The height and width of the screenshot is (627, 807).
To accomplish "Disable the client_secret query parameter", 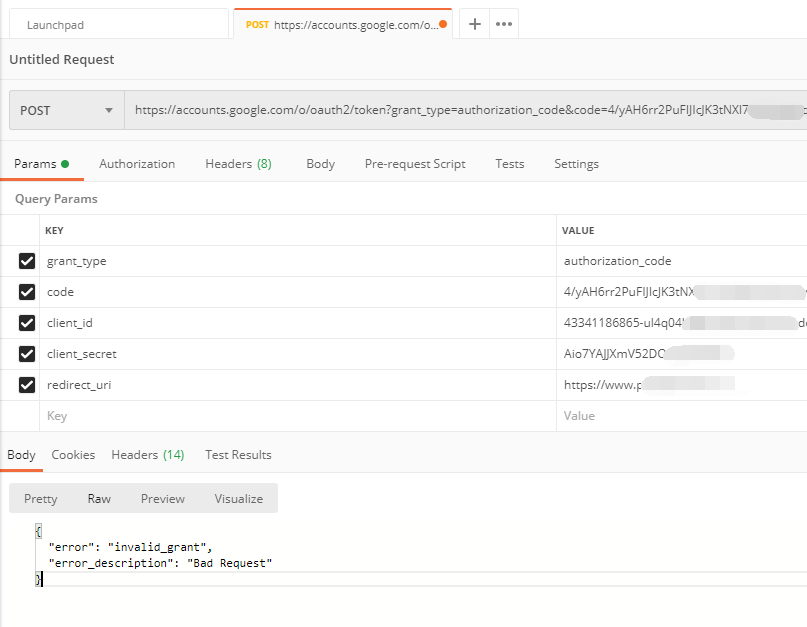I will point(25,353).
